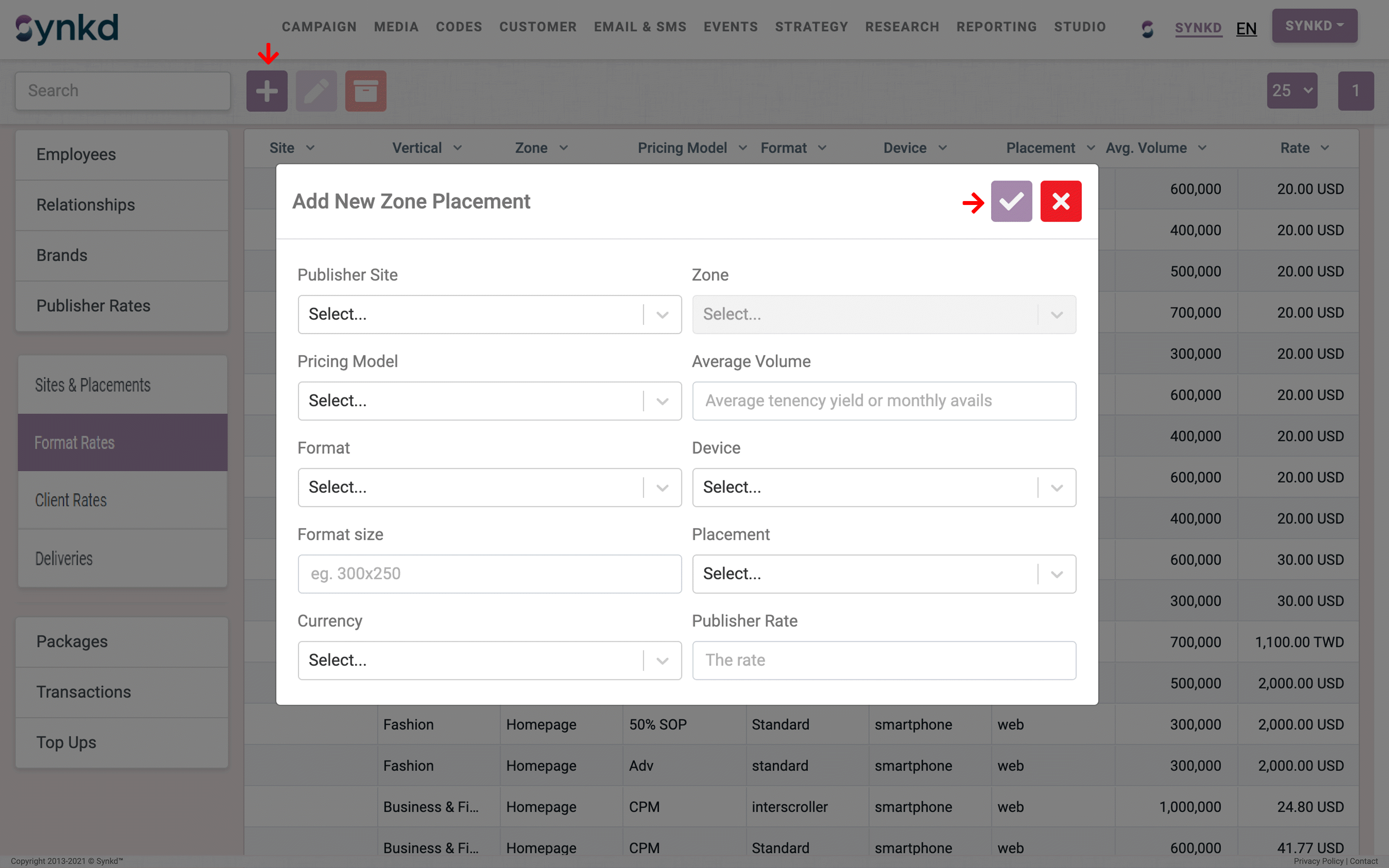The width and height of the screenshot is (1389, 868).
Task: Change the page size using the 25 dropdown
Action: tap(1292, 91)
